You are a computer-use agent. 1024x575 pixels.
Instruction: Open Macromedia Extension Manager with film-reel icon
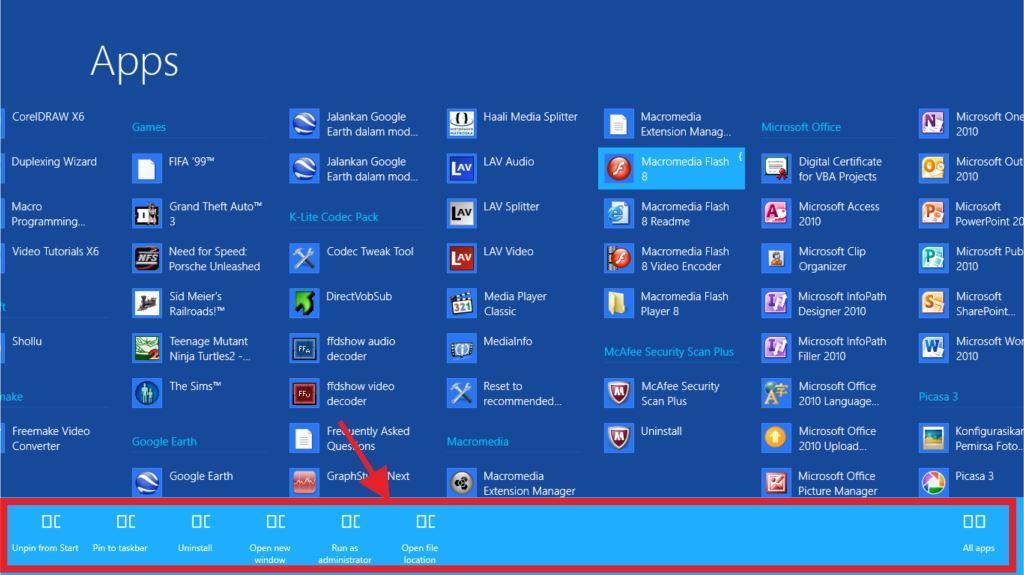coord(511,483)
